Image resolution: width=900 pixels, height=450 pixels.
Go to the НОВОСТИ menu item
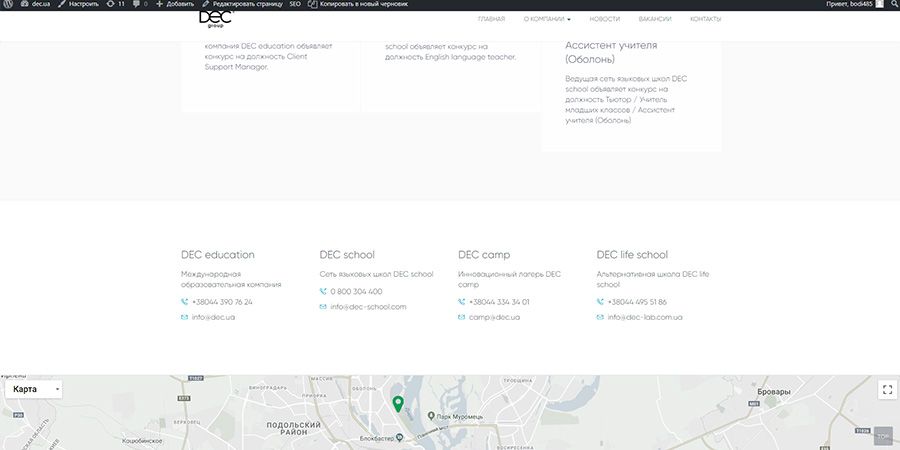(604, 19)
